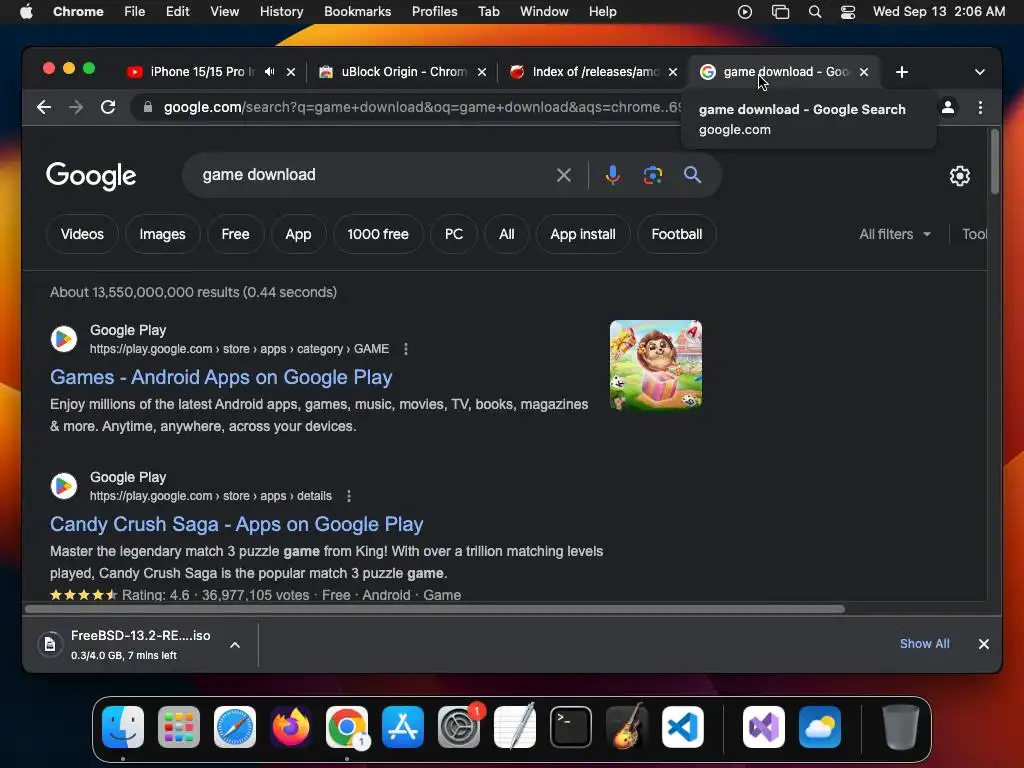Open the Visual Studio dock icon

pyautogui.click(x=764, y=727)
